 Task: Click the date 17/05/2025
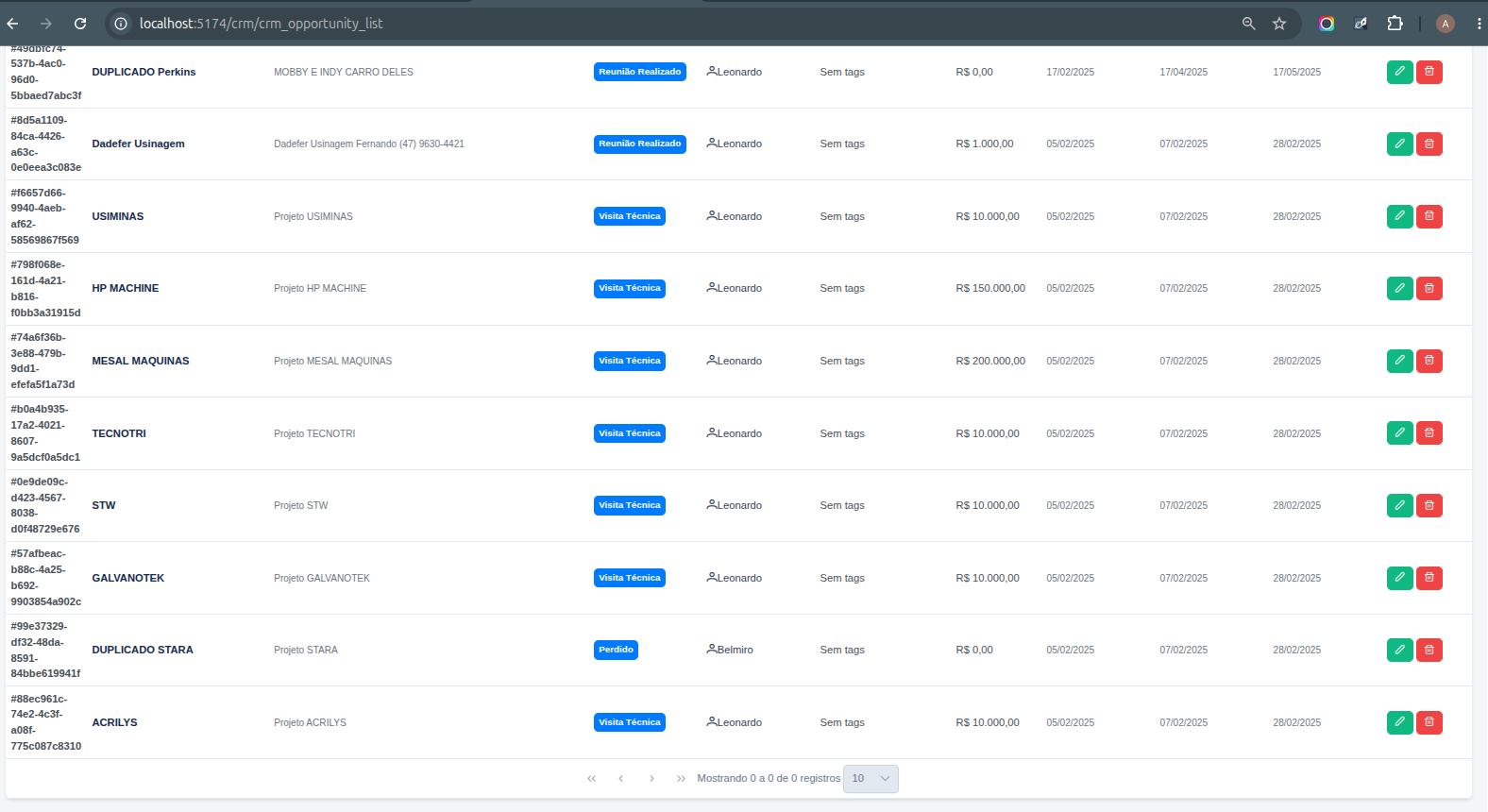[1297, 72]
